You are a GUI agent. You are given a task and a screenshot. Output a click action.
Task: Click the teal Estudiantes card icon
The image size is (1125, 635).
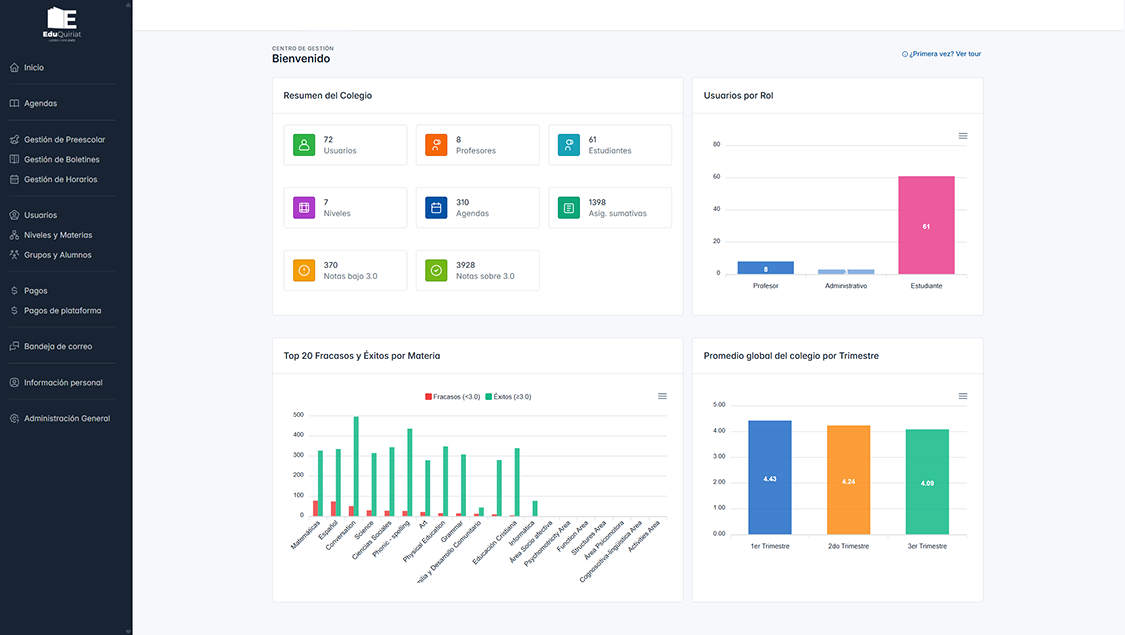pos(569,145)
